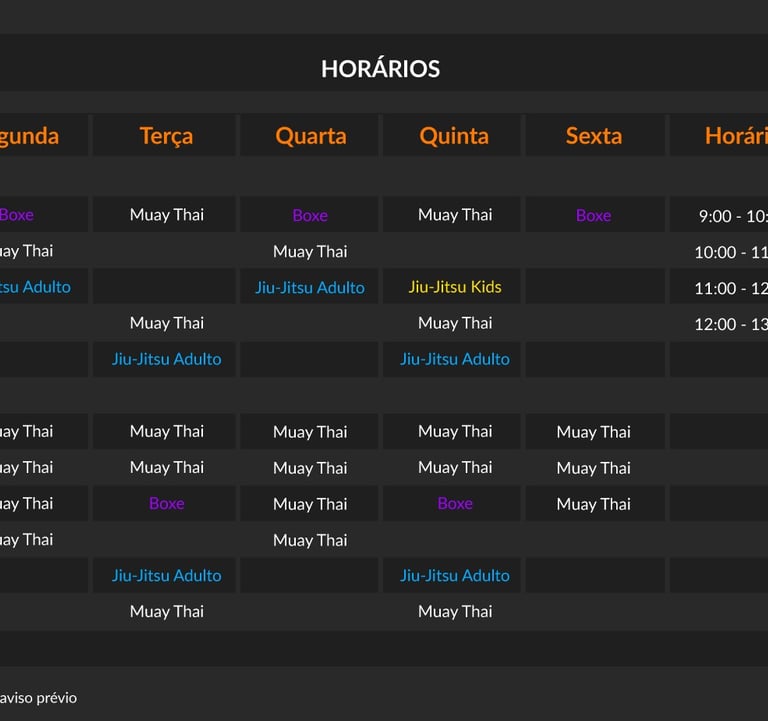Image resolution: width=768 pixels, height=721 pixels.
Task: Click the Jiu-Jitsu Kids class
Action: [x=455, y=287]
